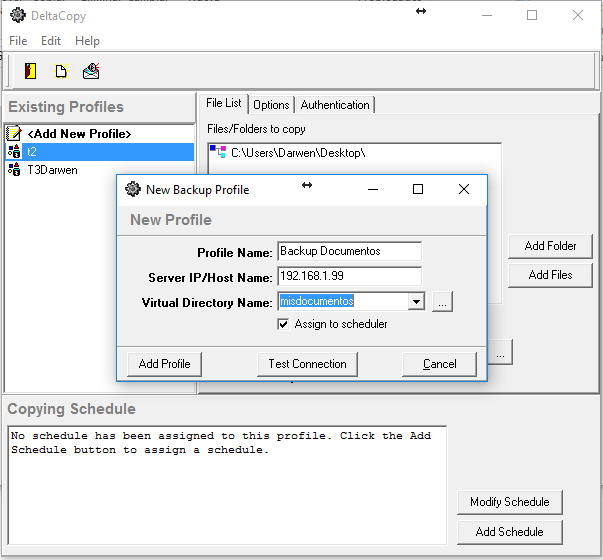Click the Add Folder button
603x560 pixels.
click(x=550, y=246)
